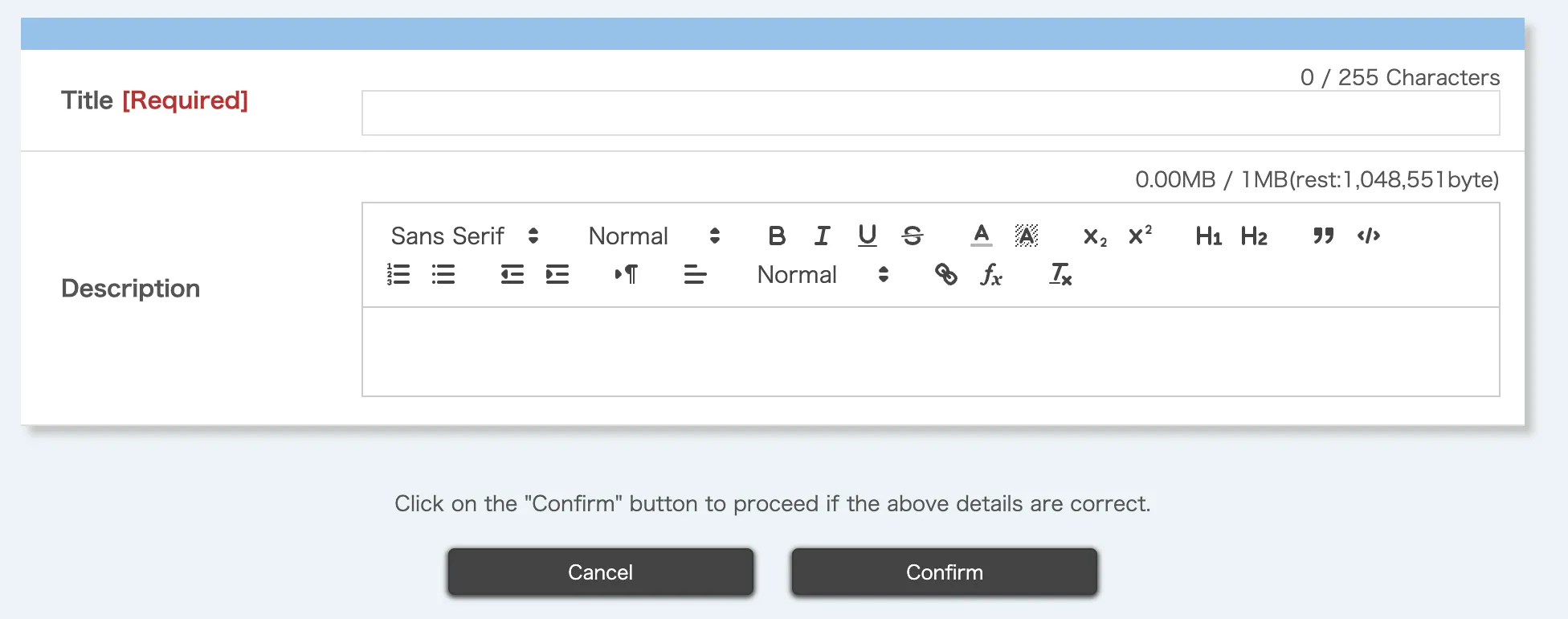The image size is (1568, 619).
Task: Toggle italic text style
Action: 822,236
